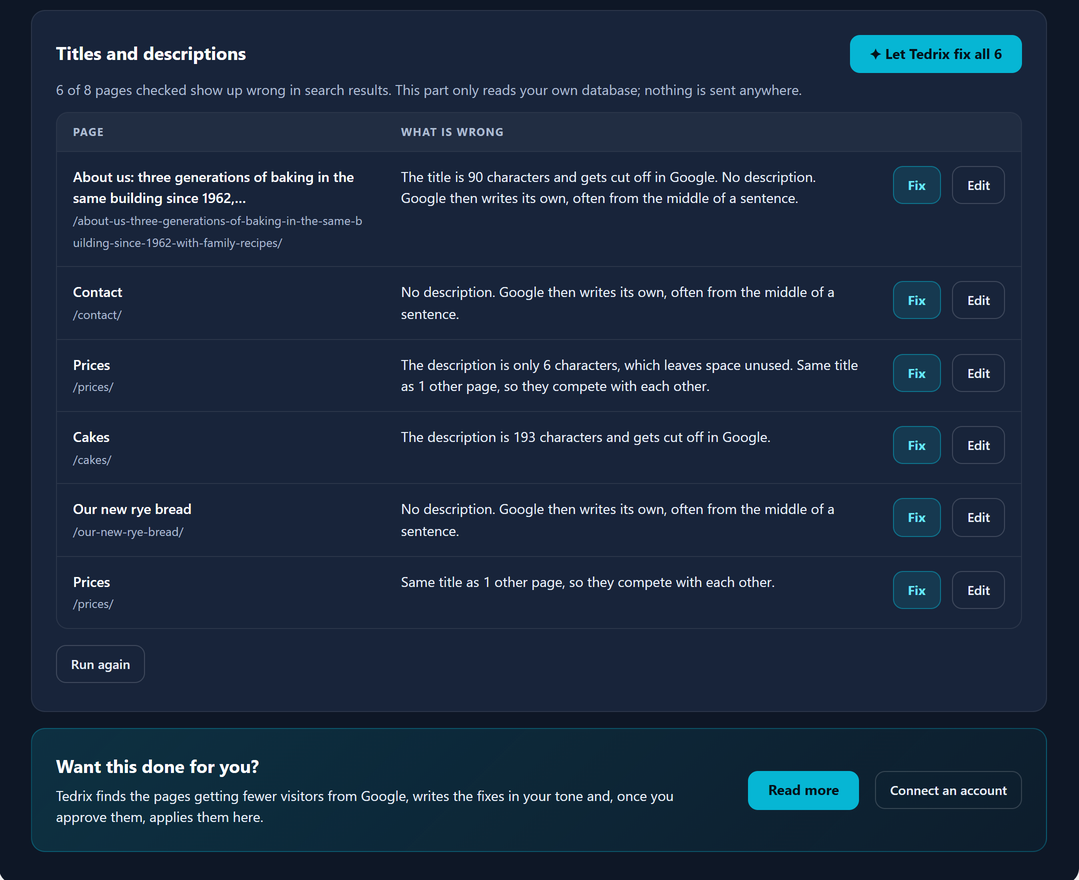Fix the Cakes page description
Image resolution: width=1079 pixels, height=880 pixels.
pyautogui.click(x=916, y=445)
